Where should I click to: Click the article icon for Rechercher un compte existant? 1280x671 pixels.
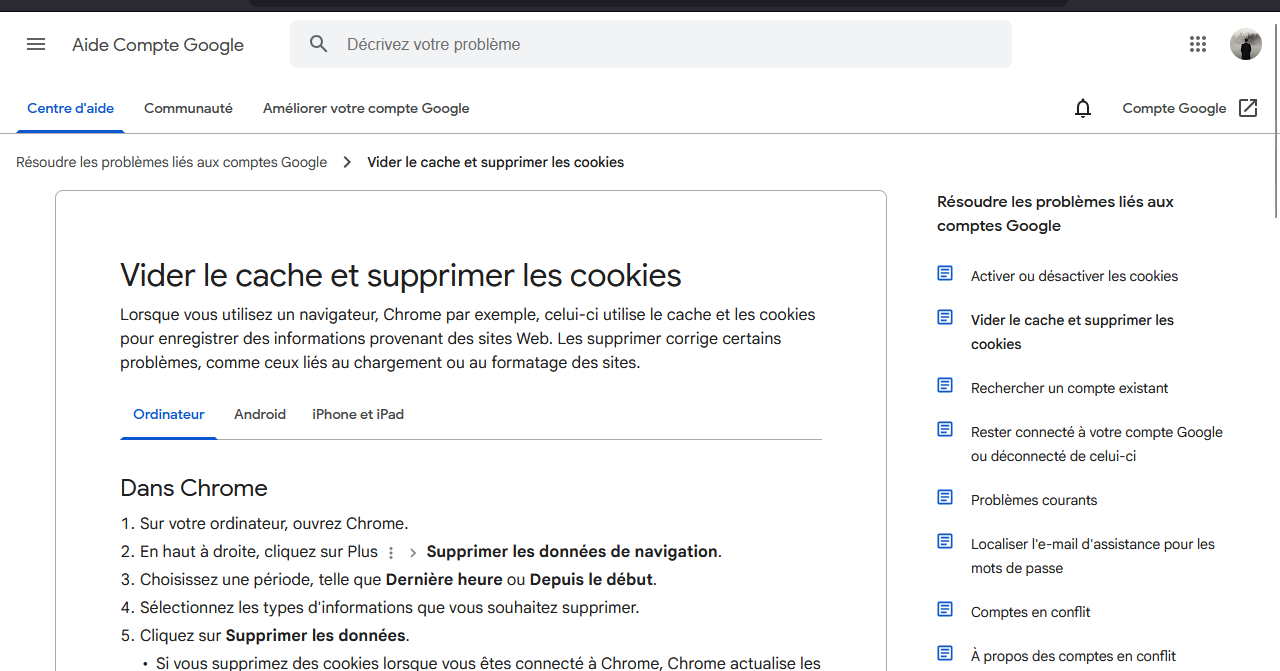945,385
